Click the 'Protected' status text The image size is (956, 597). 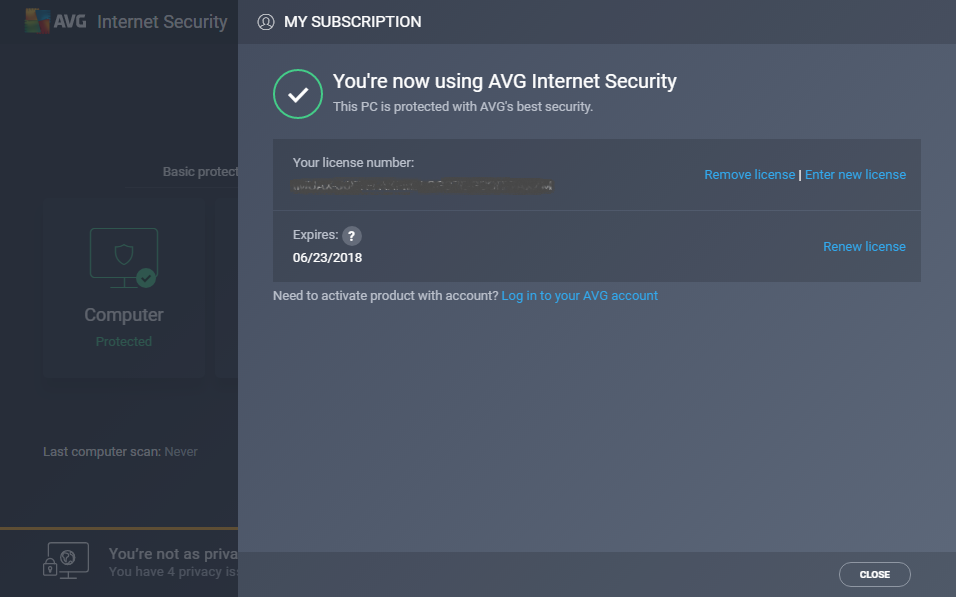(x=124, y=341)
